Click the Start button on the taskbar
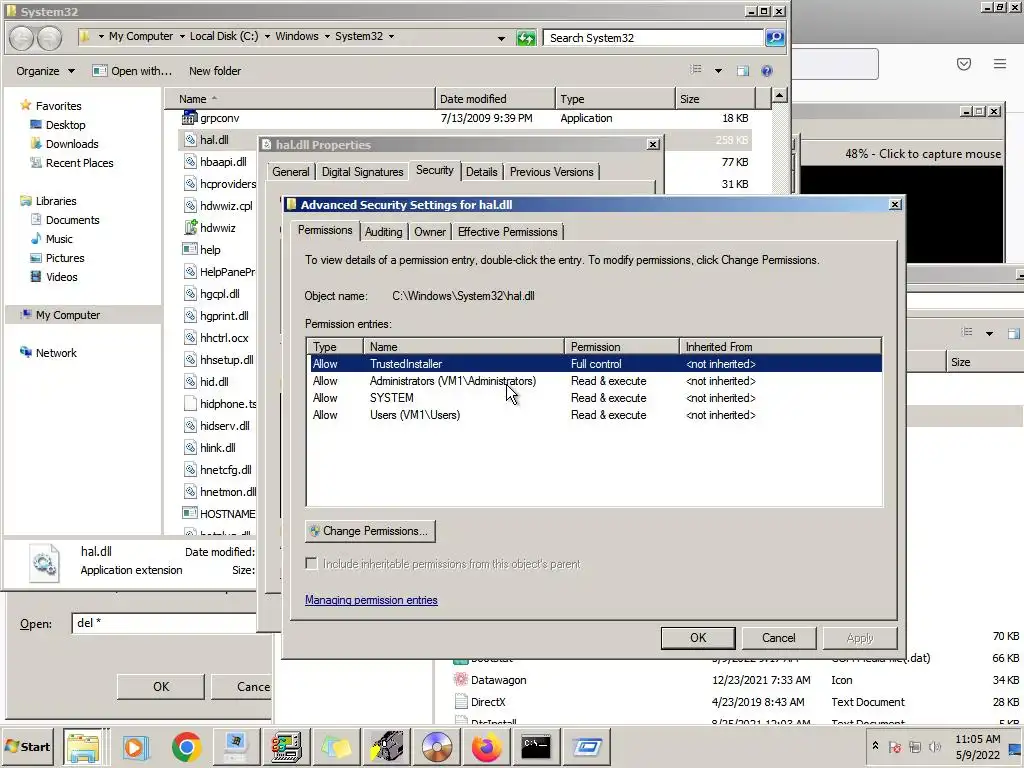1024x768 pixels. coord(27,746)
